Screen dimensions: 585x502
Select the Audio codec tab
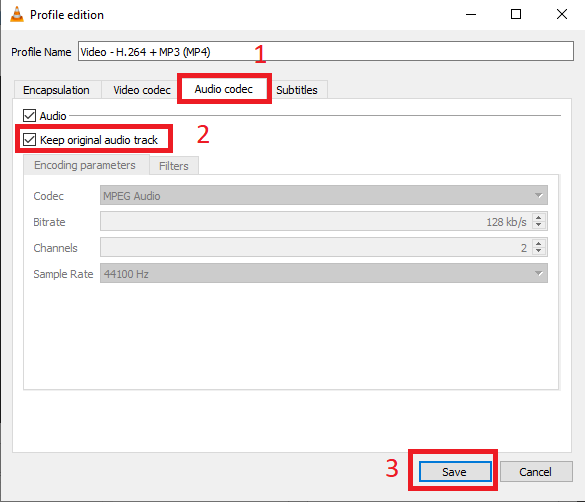[224, 89]
